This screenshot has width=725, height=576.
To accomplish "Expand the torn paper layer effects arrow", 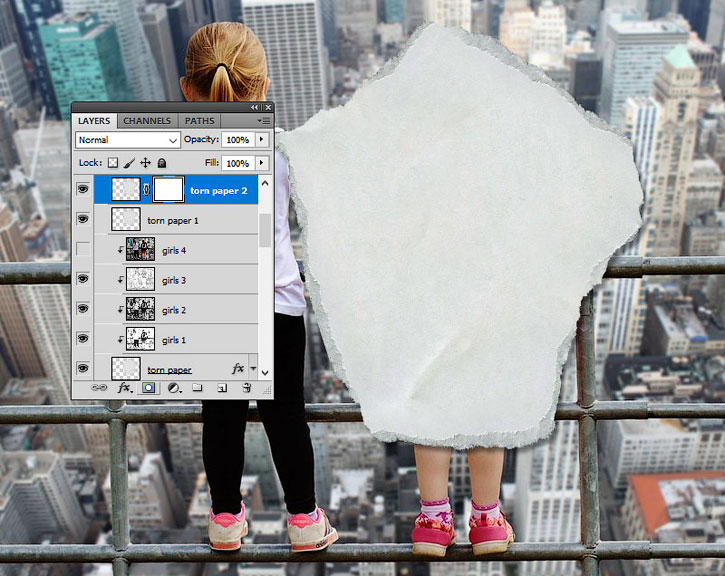I will pyautogui.click(x=253, y=368).
